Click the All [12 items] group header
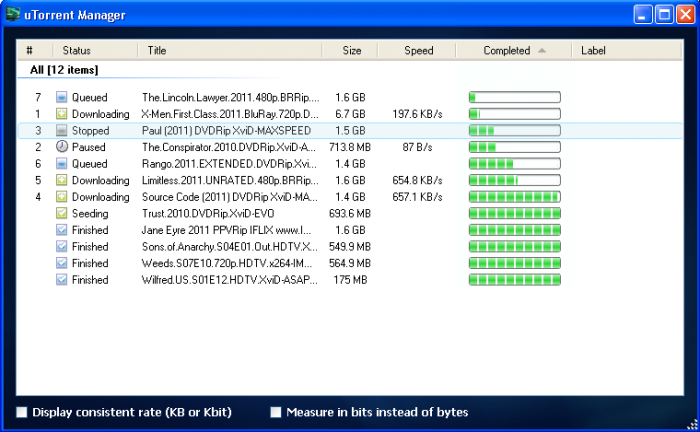Viewport: 700px width, 432px height. tap(64, 70)
